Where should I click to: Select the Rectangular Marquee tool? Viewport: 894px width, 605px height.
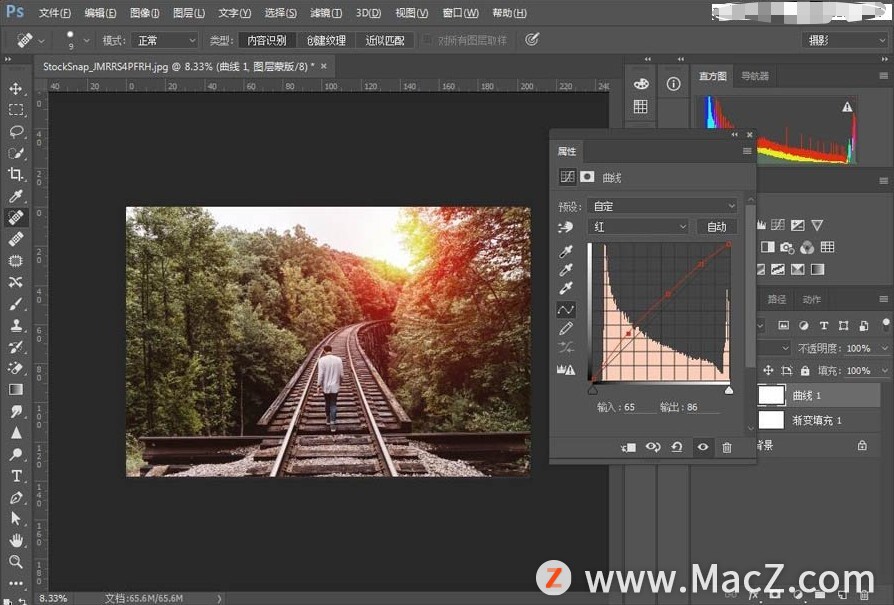point(15,109)
